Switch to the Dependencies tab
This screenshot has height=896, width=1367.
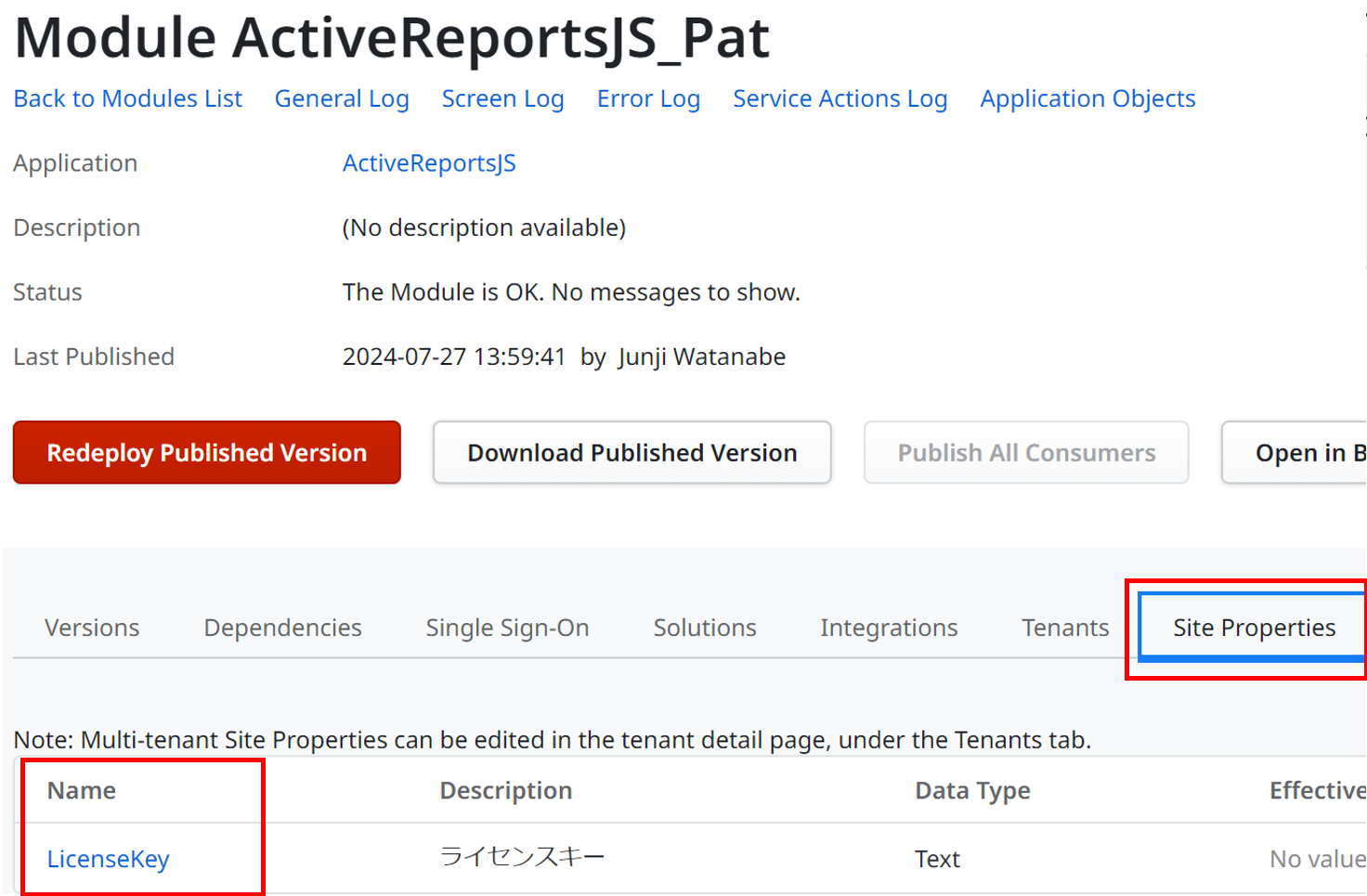[282, 628]
